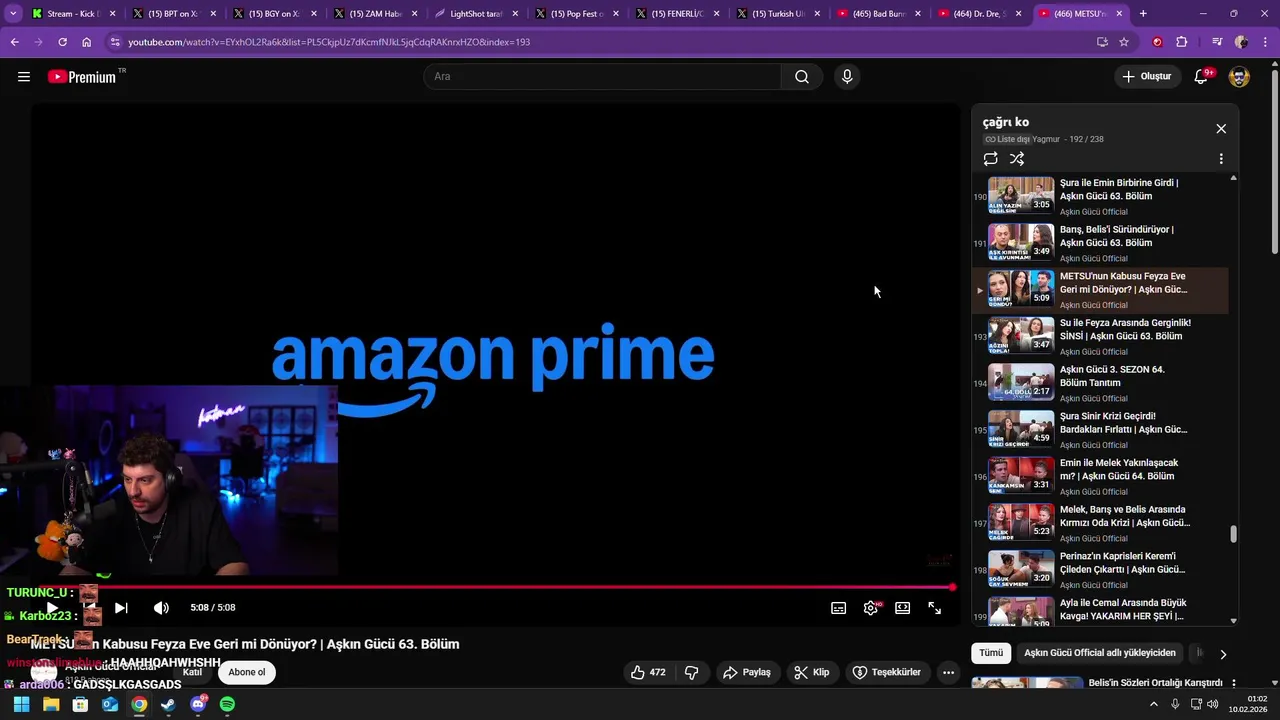
Task: Open the YouTube account avatar menu
Action: point(1239,77)
